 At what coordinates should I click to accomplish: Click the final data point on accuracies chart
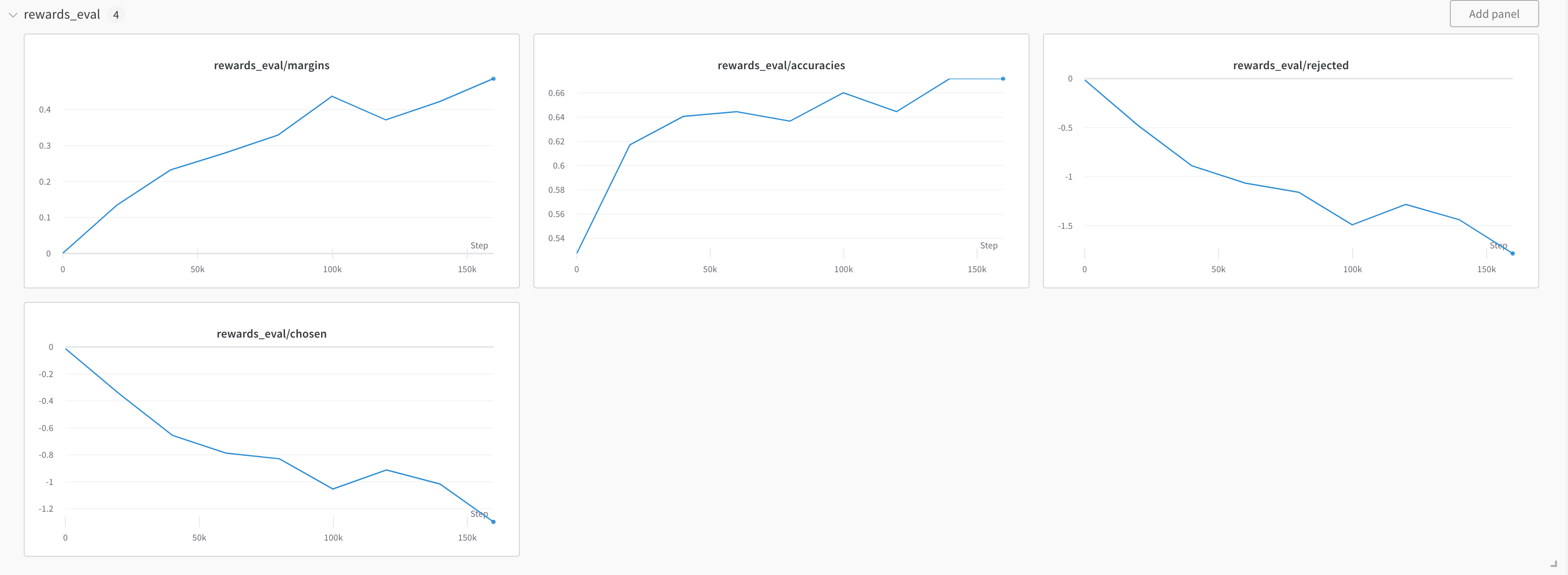tap(1003, 79)
